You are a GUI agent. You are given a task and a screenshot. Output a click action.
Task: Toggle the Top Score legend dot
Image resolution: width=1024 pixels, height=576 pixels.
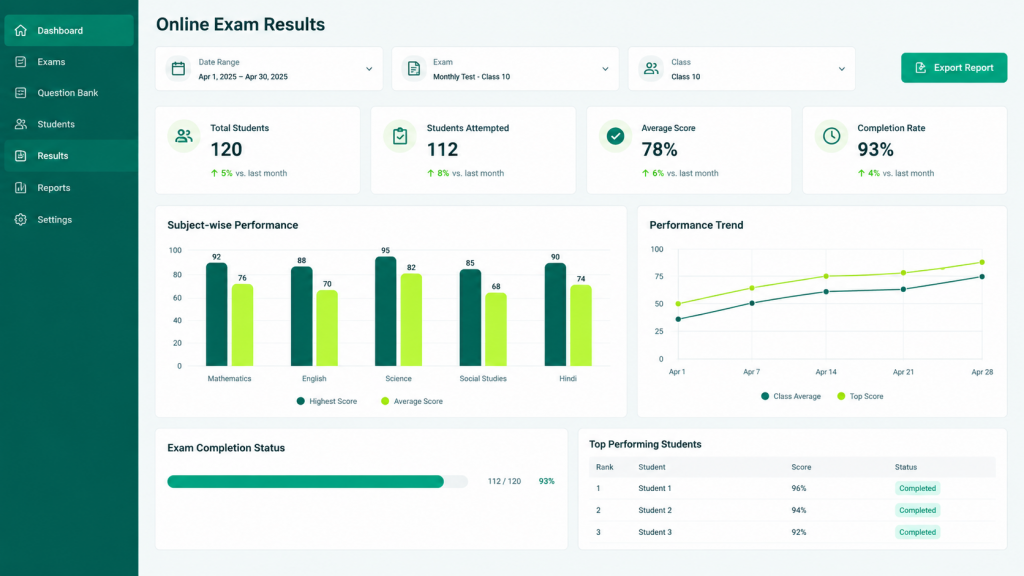(x=841, y=396)
